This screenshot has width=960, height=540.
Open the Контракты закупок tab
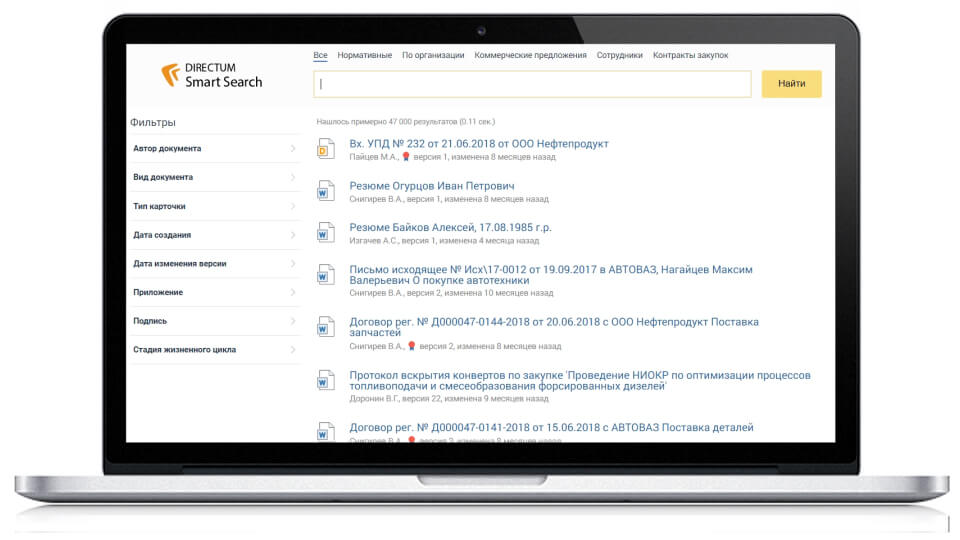click(690, 55)
